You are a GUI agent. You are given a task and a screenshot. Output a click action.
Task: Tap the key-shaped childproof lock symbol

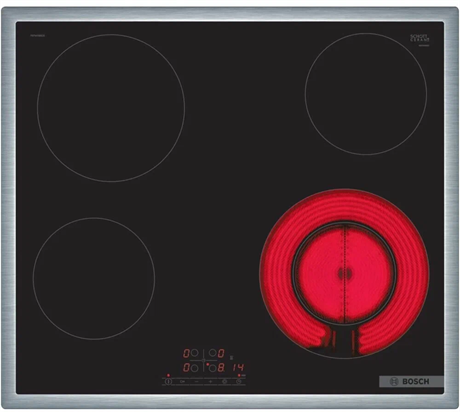coord(182,381)
